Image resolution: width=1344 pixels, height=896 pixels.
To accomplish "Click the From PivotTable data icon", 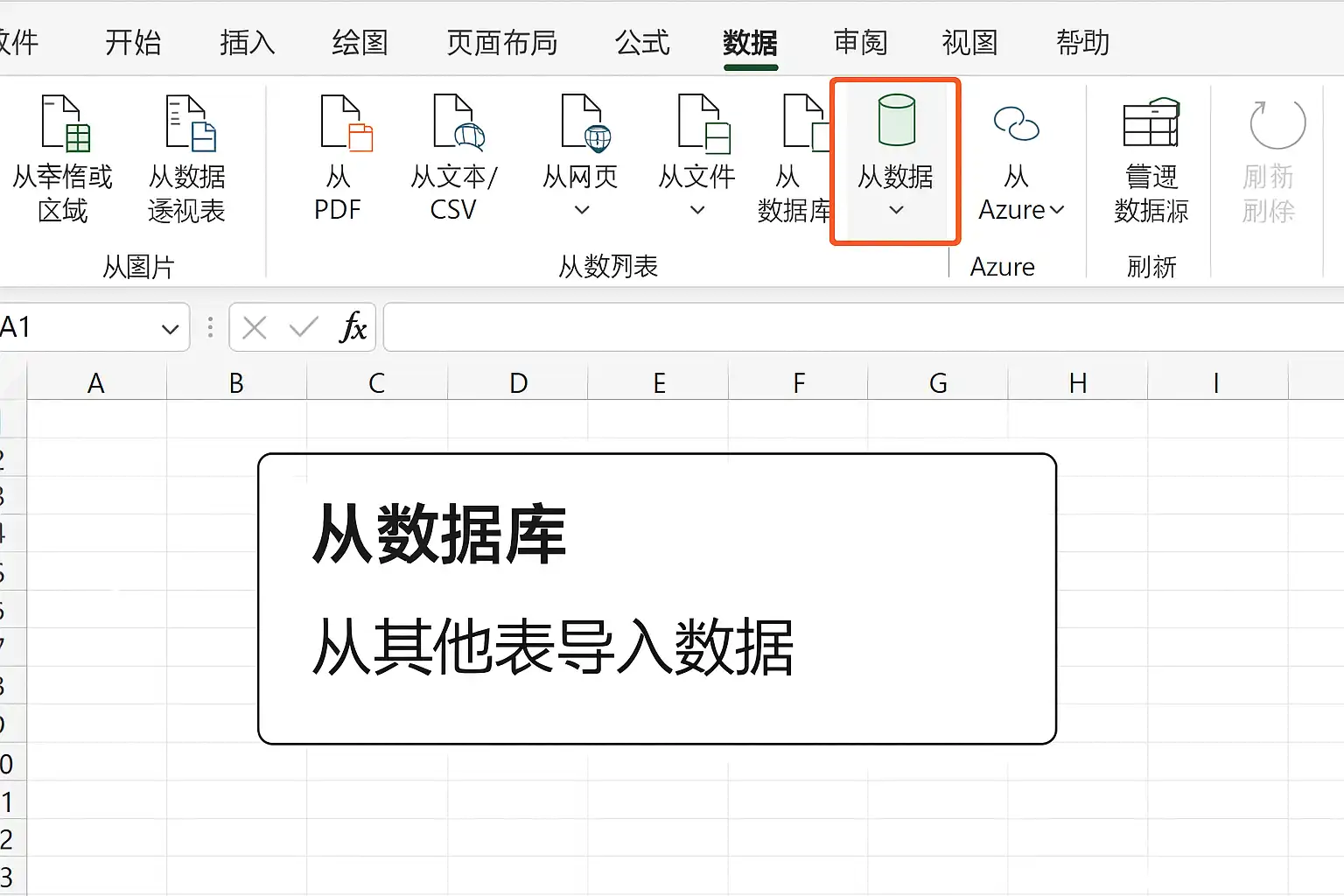I will (191, 123).
